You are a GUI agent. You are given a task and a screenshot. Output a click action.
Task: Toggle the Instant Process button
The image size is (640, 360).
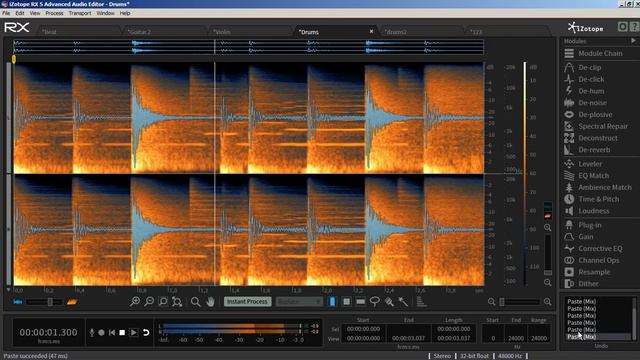tap(247, 302)
